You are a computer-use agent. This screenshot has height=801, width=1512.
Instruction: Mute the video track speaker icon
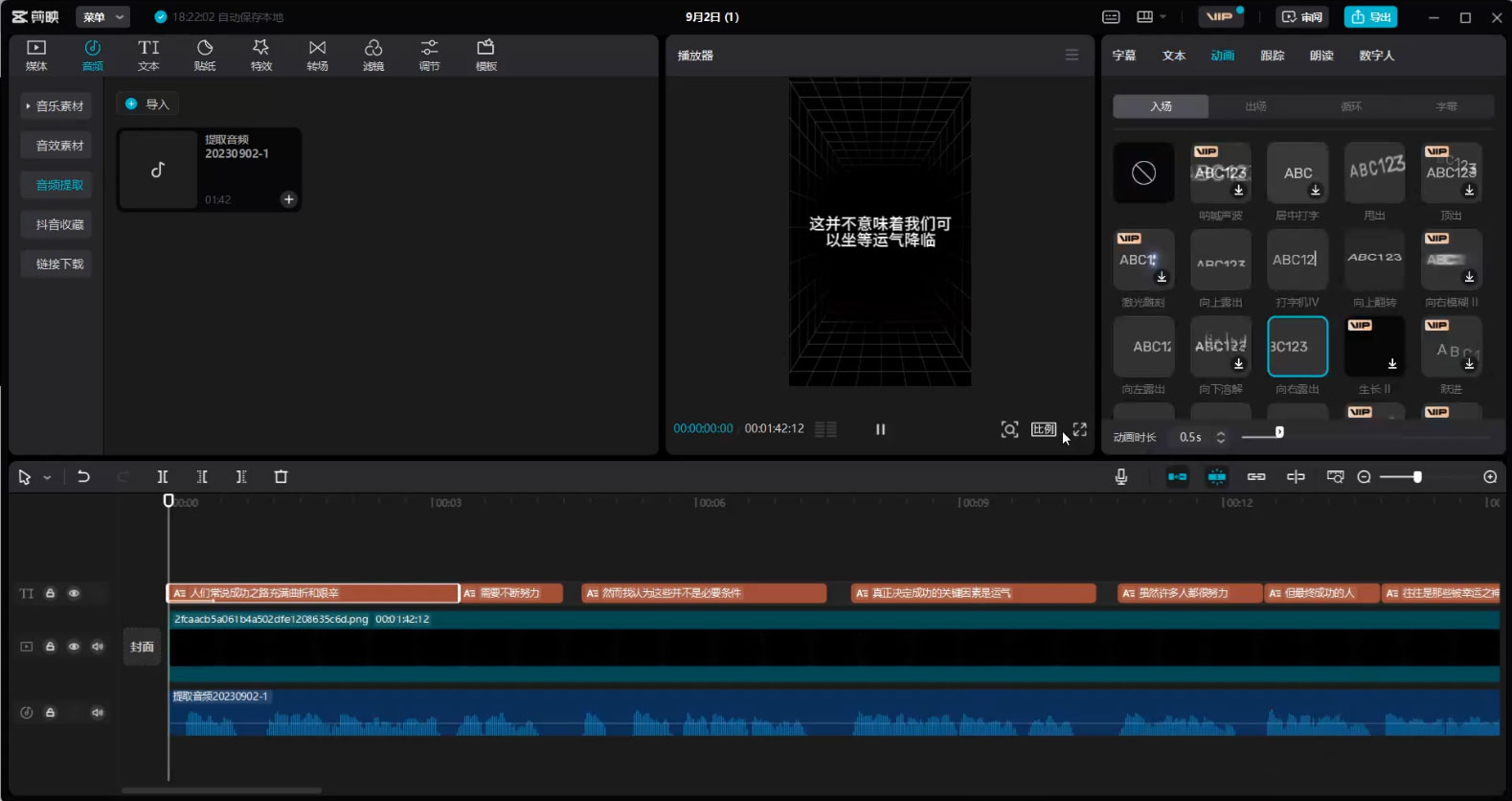(x=97, y=647)
